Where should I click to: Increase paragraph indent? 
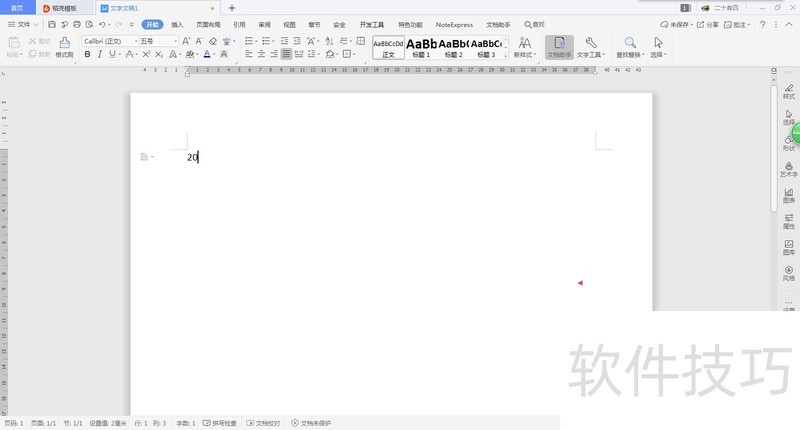tap(297, 41)
